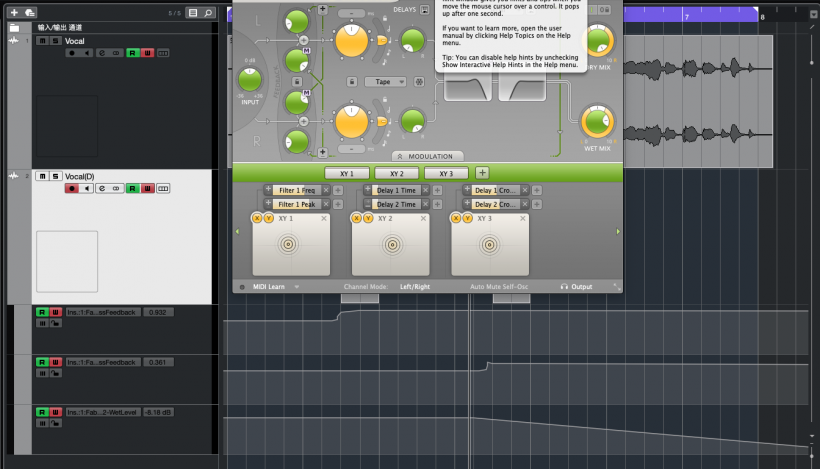Click the lock icon beside Tape
820x469 pixels.
click(352, 82)
